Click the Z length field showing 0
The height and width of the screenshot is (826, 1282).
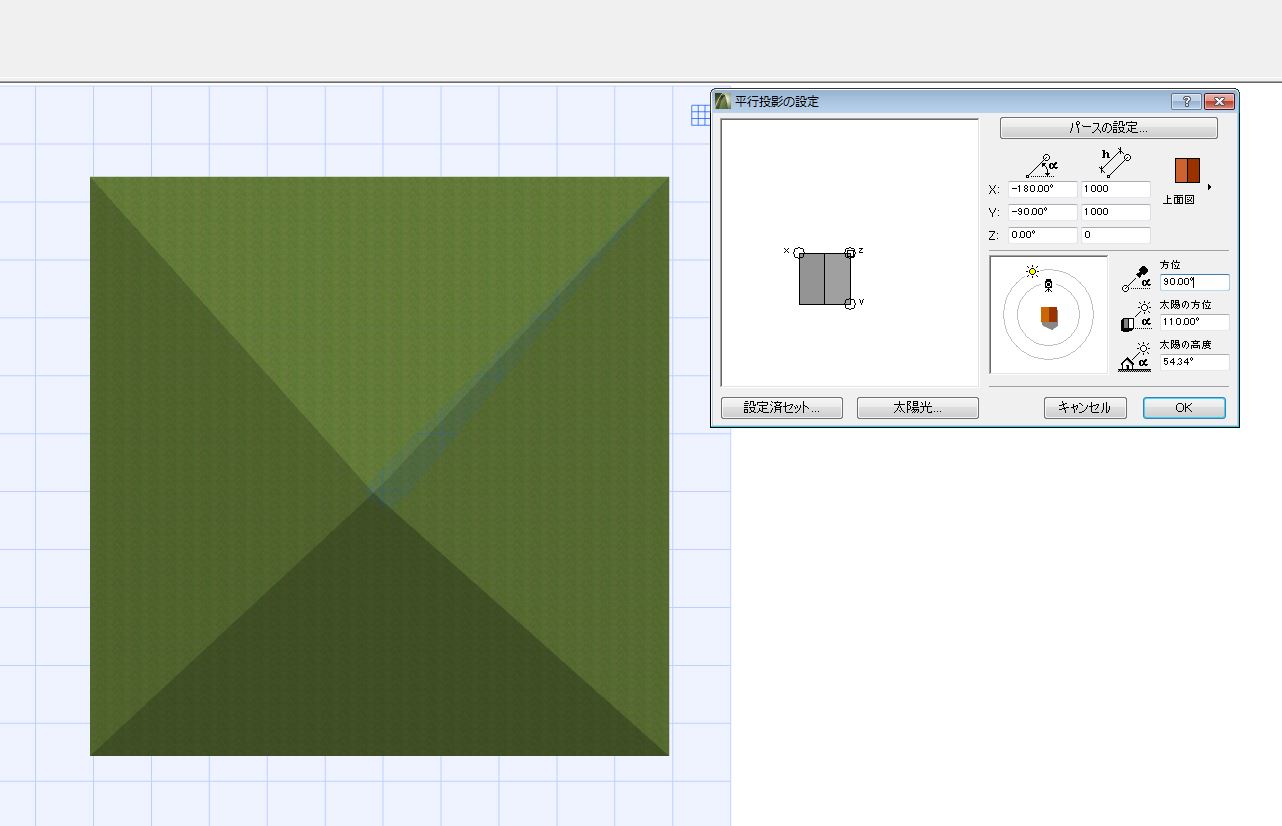[1115, 235]
